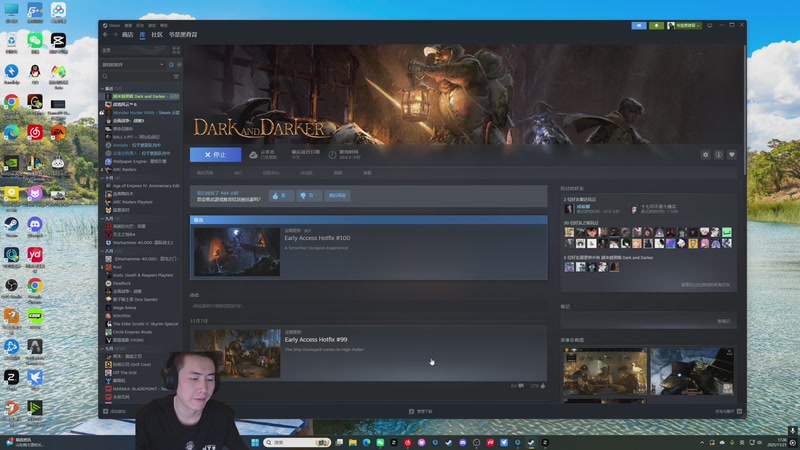The image size is (800, 450).
Task: Select Circle Empires Rivals in the library
Action: click(142, 332)
